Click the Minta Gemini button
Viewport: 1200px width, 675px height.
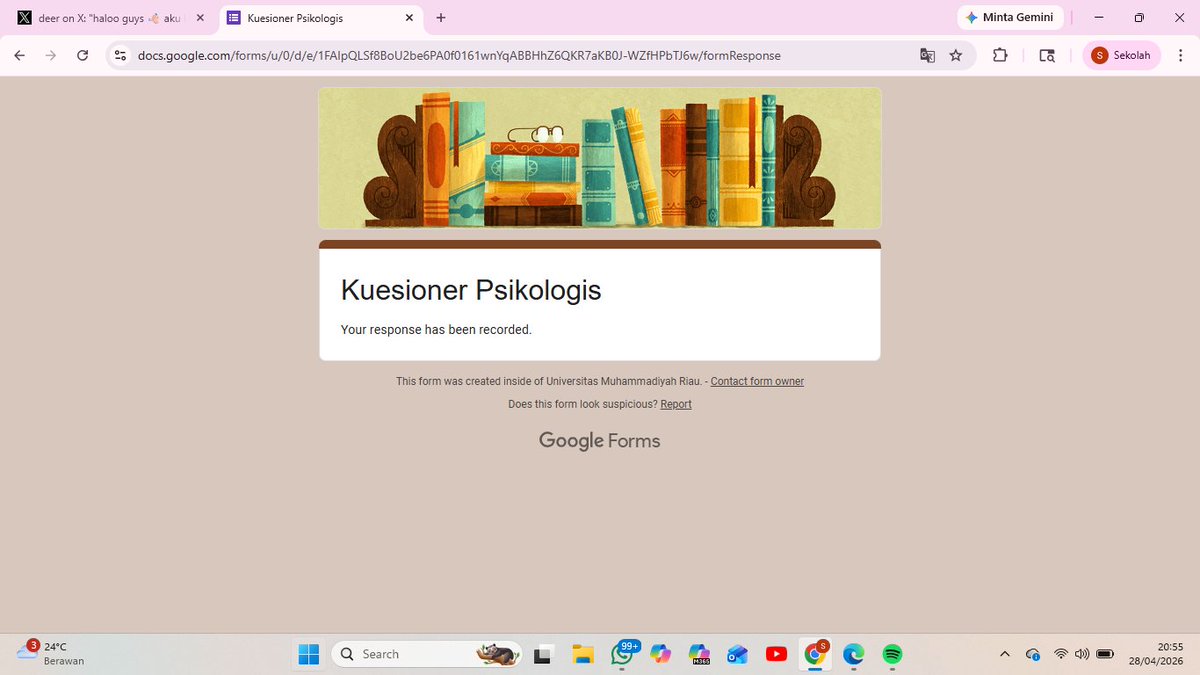coord(1010,18)
